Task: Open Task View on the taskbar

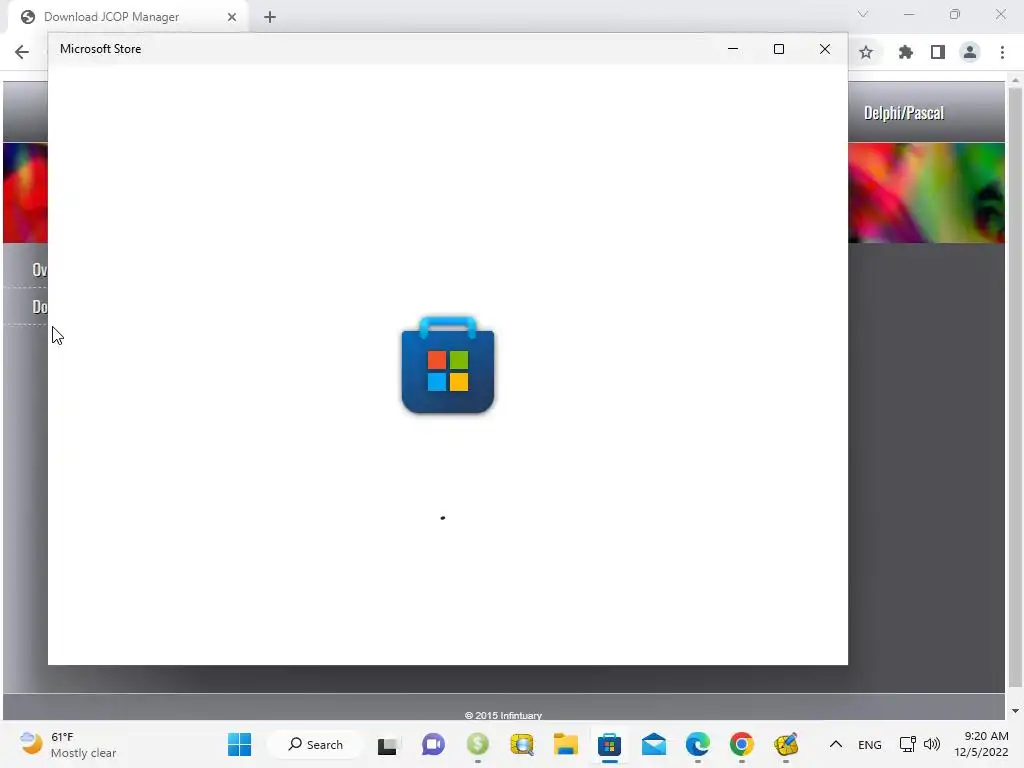Action: click(x=387, y=744)
